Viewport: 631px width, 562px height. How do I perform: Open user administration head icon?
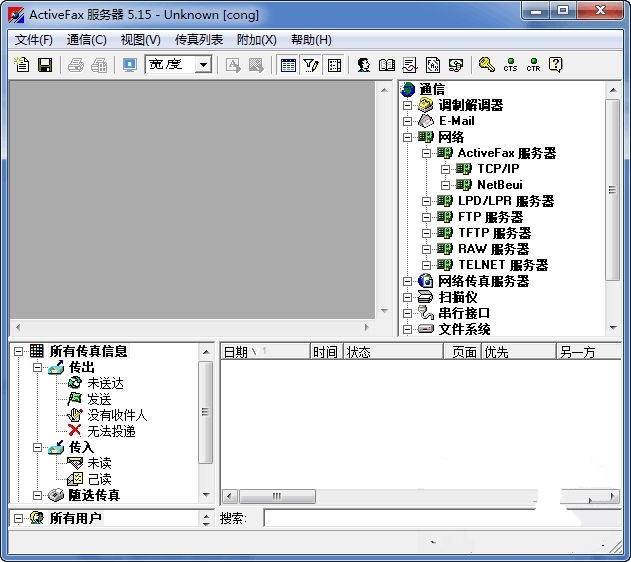coord(364,64)
